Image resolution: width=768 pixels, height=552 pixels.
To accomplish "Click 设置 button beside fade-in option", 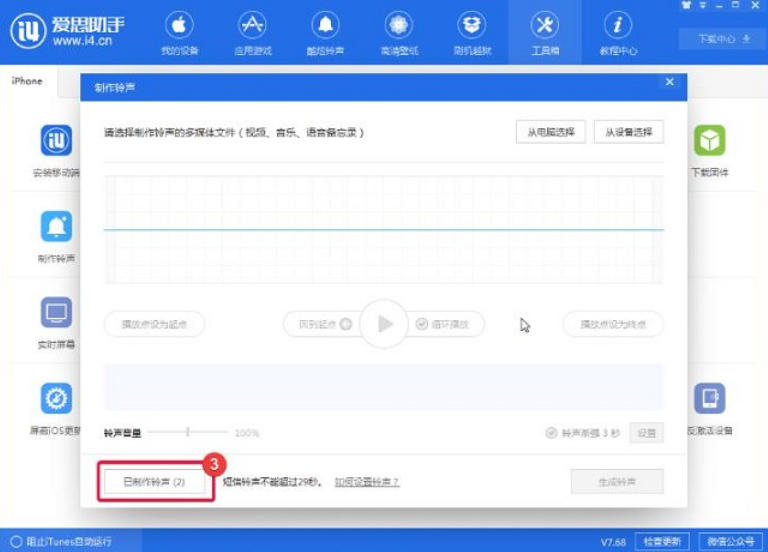I will tap(647, 433).
